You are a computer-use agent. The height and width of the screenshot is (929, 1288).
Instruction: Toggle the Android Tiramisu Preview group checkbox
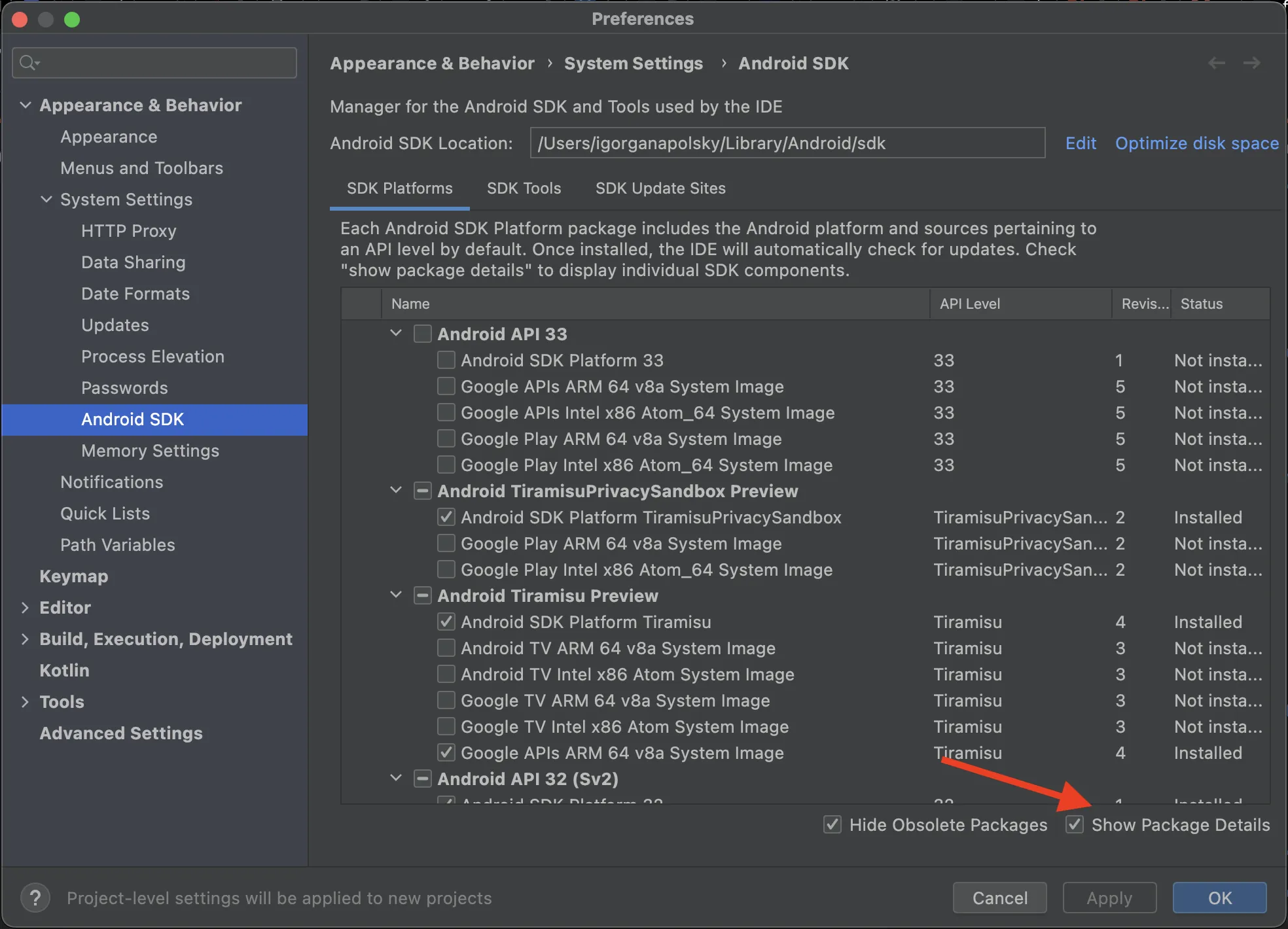[423, 596]
